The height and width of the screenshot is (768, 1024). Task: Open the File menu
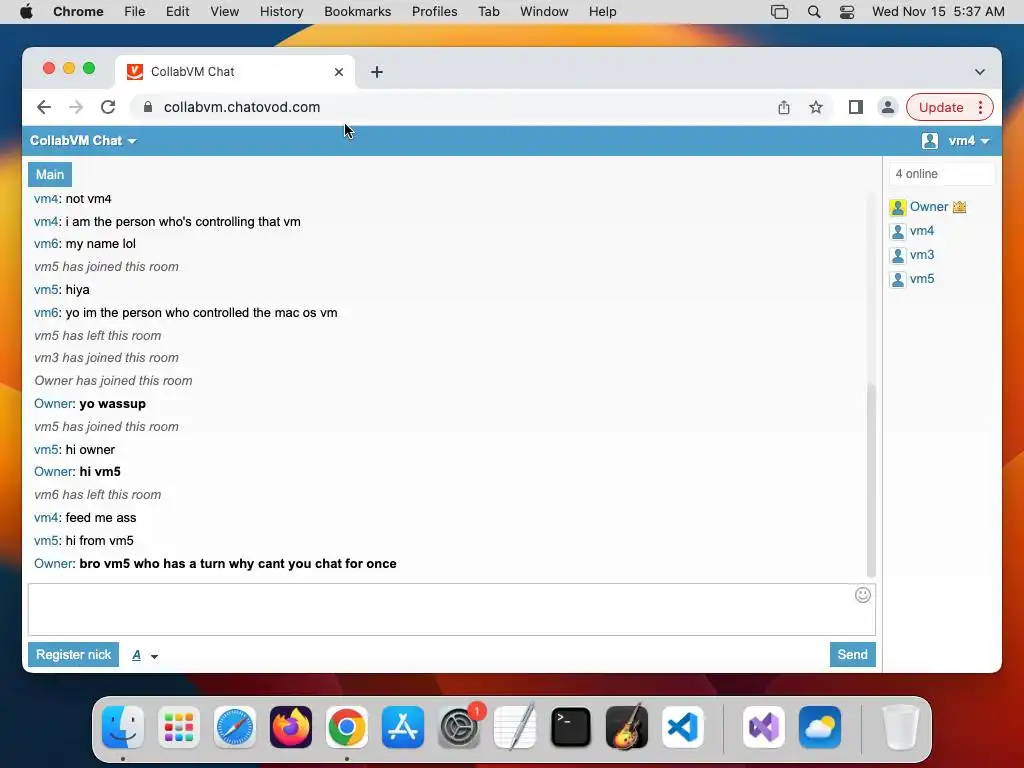[x=135, y=12]
